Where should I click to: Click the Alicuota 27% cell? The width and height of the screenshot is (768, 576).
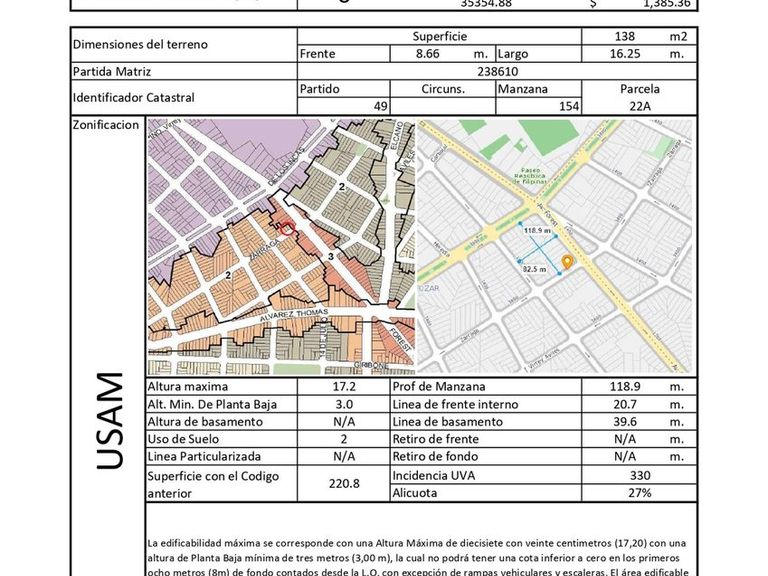click(639, 493)
